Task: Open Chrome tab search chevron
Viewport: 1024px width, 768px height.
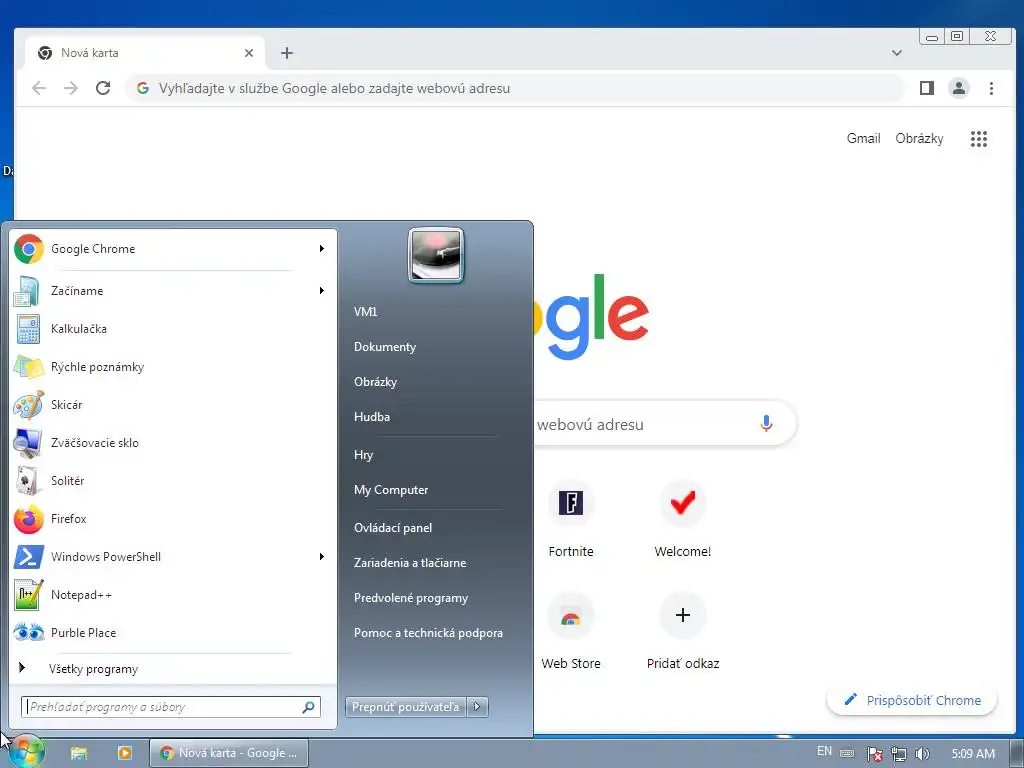Action: pyautogui.click(x=897, y=53)
